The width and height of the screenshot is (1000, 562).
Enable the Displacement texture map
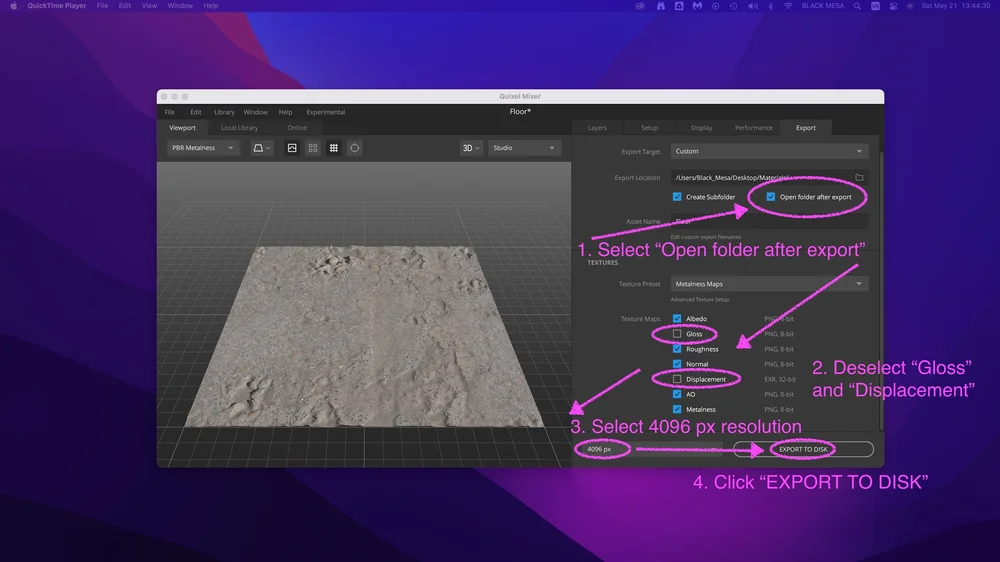click(677, 379)
